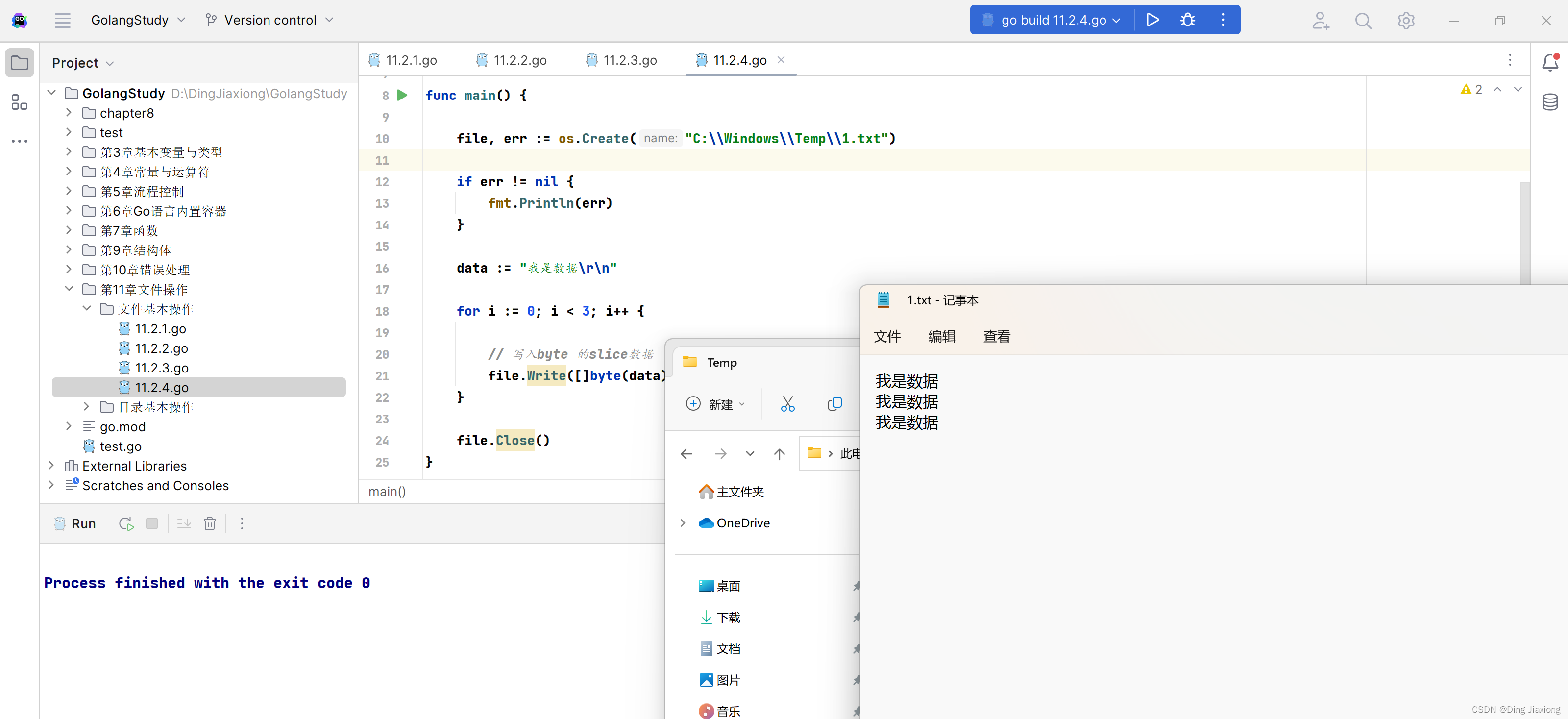The image size is (1568, 719).
Task: Open the GolangStudy project dropdown
Action: [138, 20]
